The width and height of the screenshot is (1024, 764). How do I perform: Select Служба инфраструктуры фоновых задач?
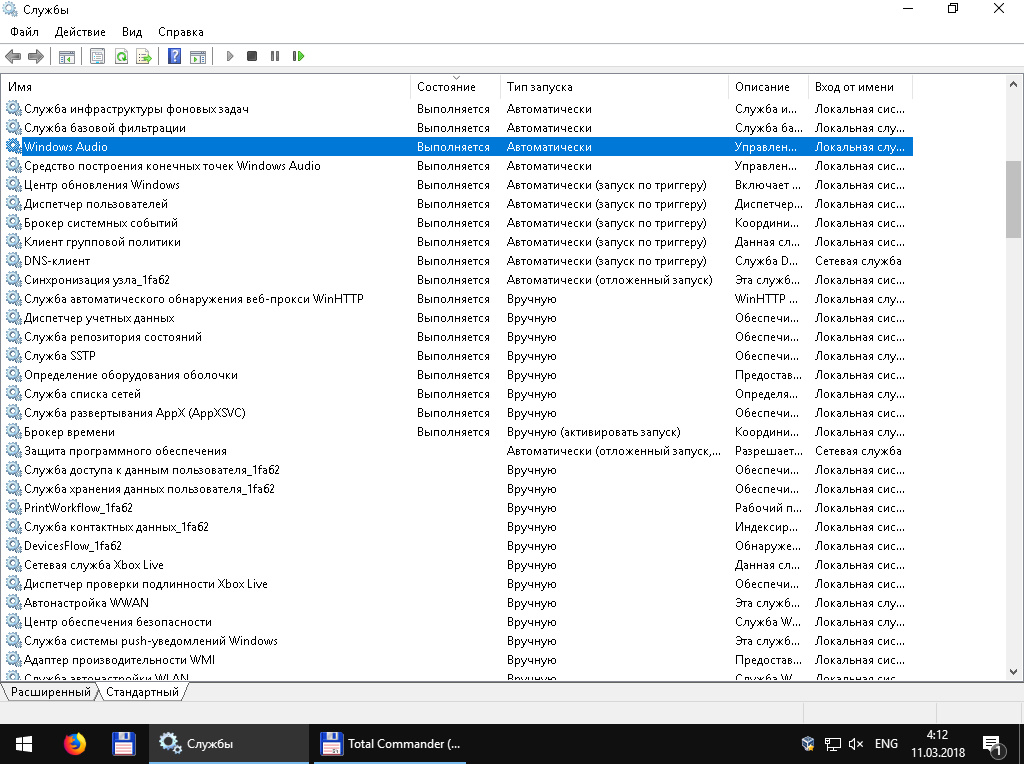coord(136,109)
